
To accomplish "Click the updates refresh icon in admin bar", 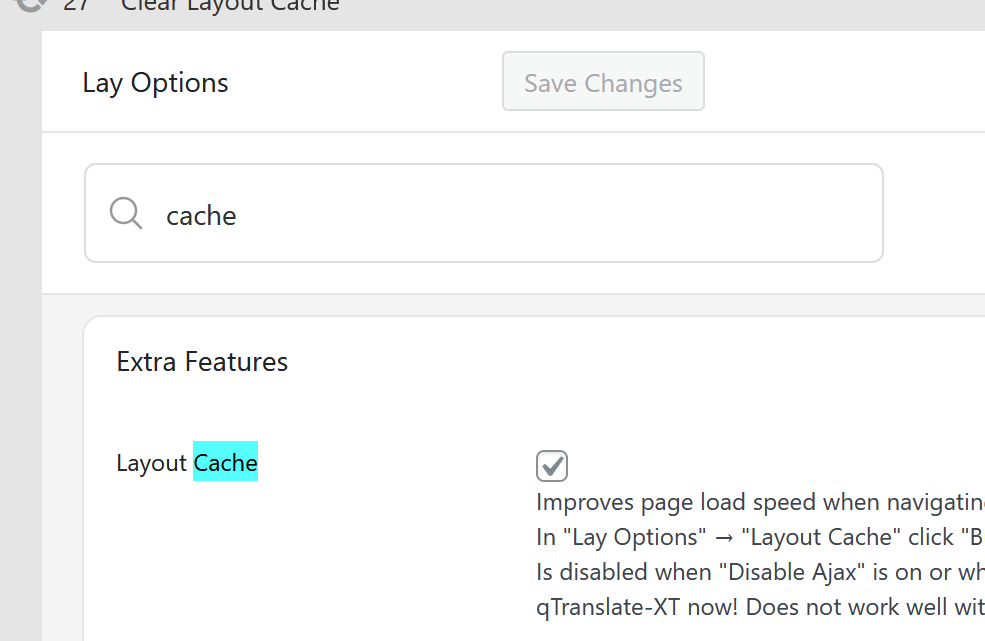I will point(32,4).
